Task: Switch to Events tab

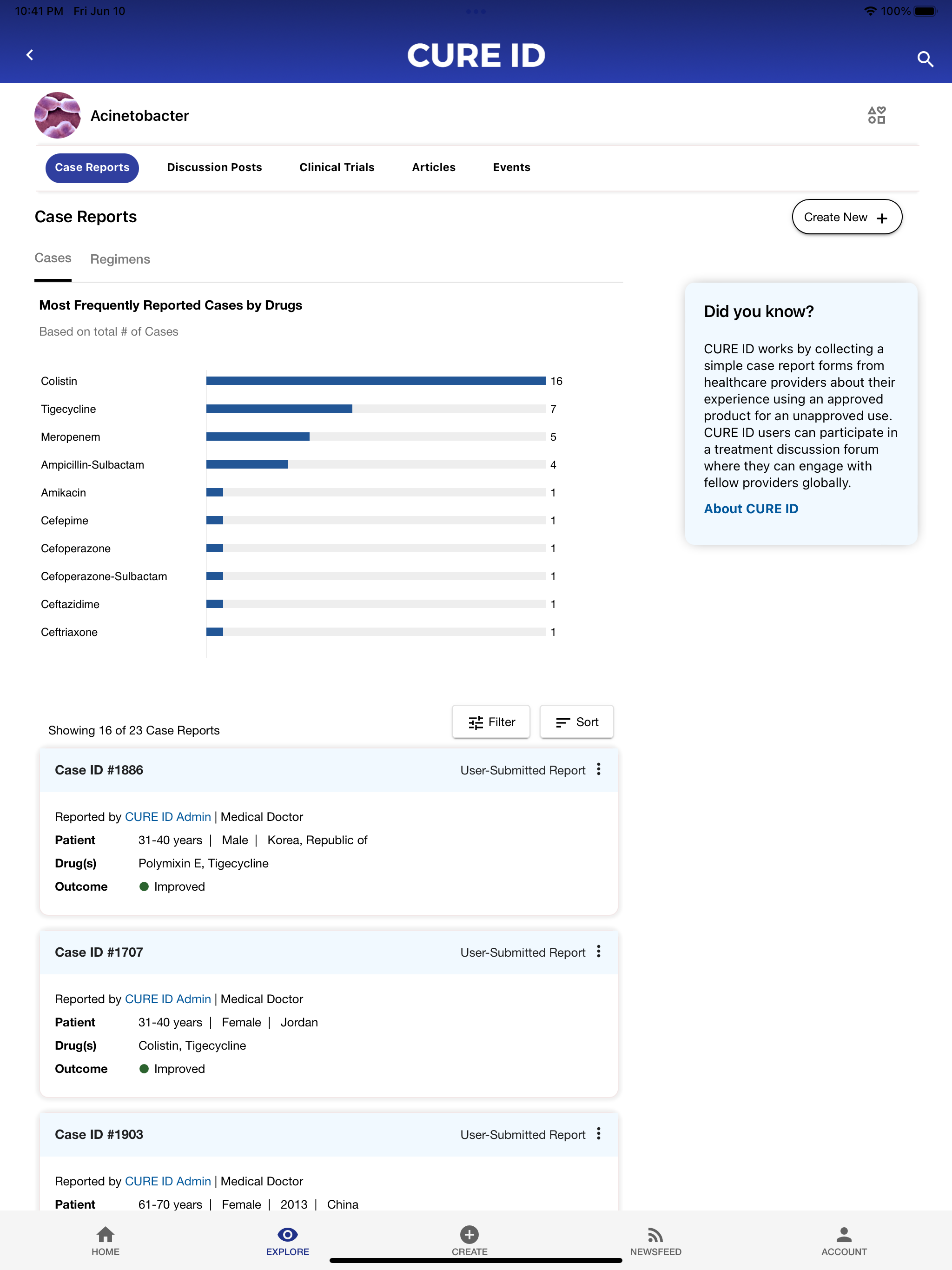Action: [x=512, y=168]
